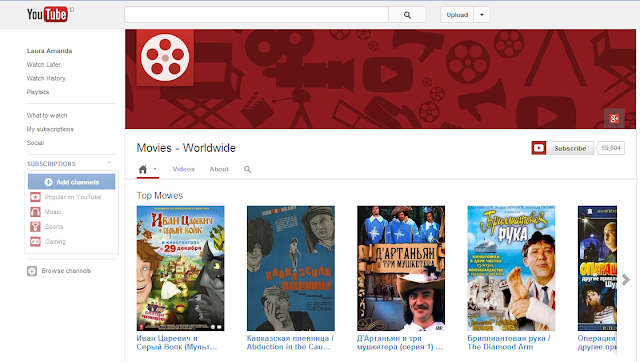Screen dimensions: 640x362
Task: Show next movies with right arrow
Action: click(x=625, y=280)
